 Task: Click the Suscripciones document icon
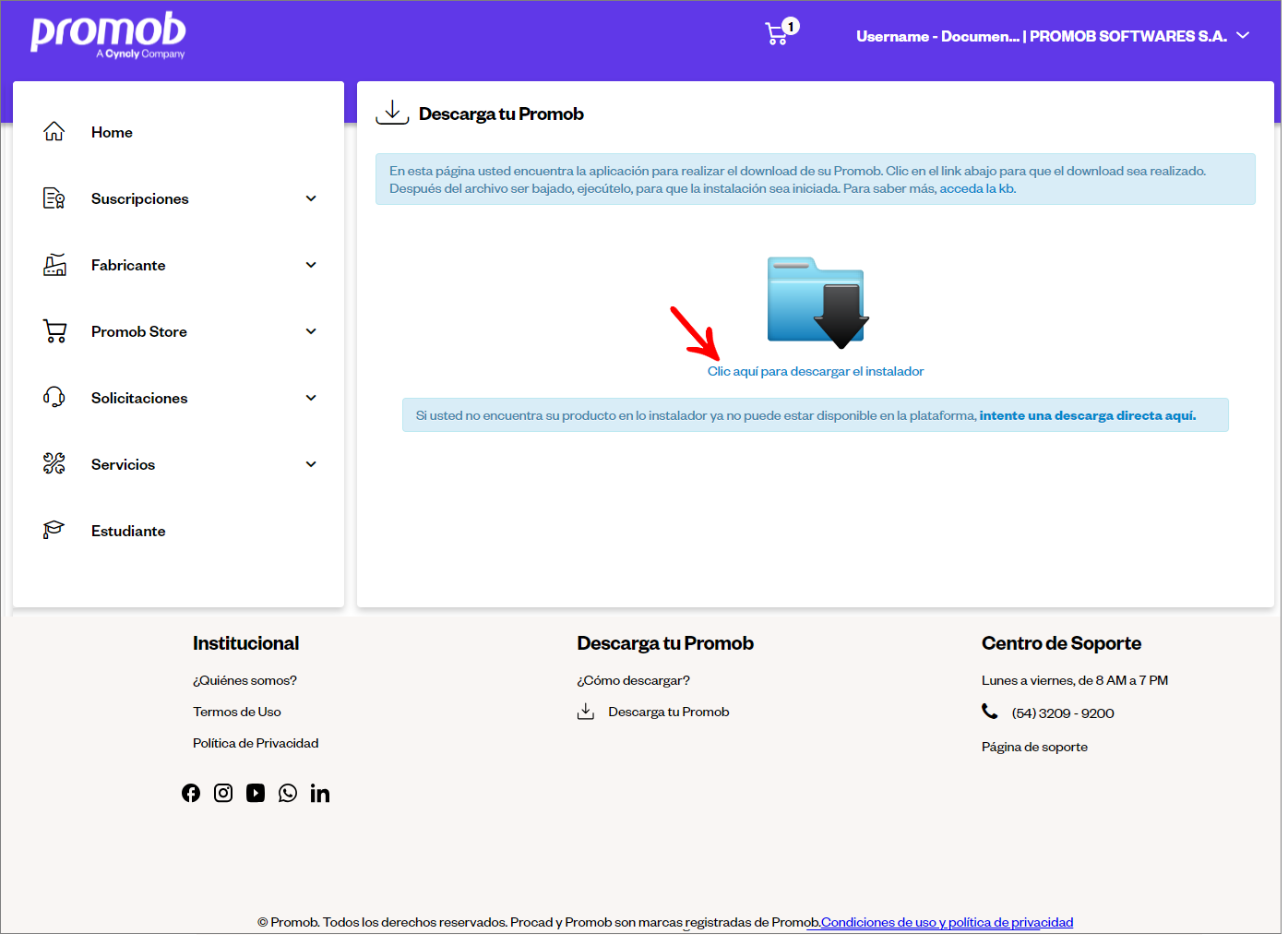(54, 198)
